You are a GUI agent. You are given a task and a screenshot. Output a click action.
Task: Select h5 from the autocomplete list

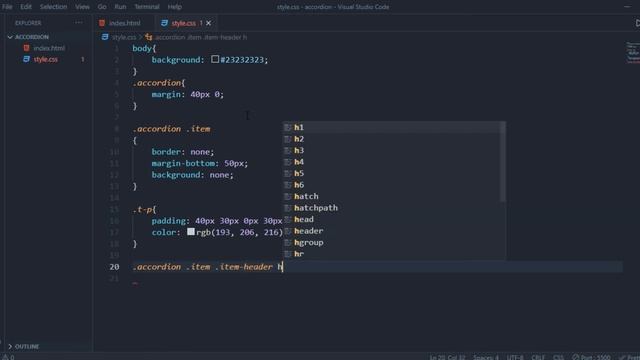393,173
